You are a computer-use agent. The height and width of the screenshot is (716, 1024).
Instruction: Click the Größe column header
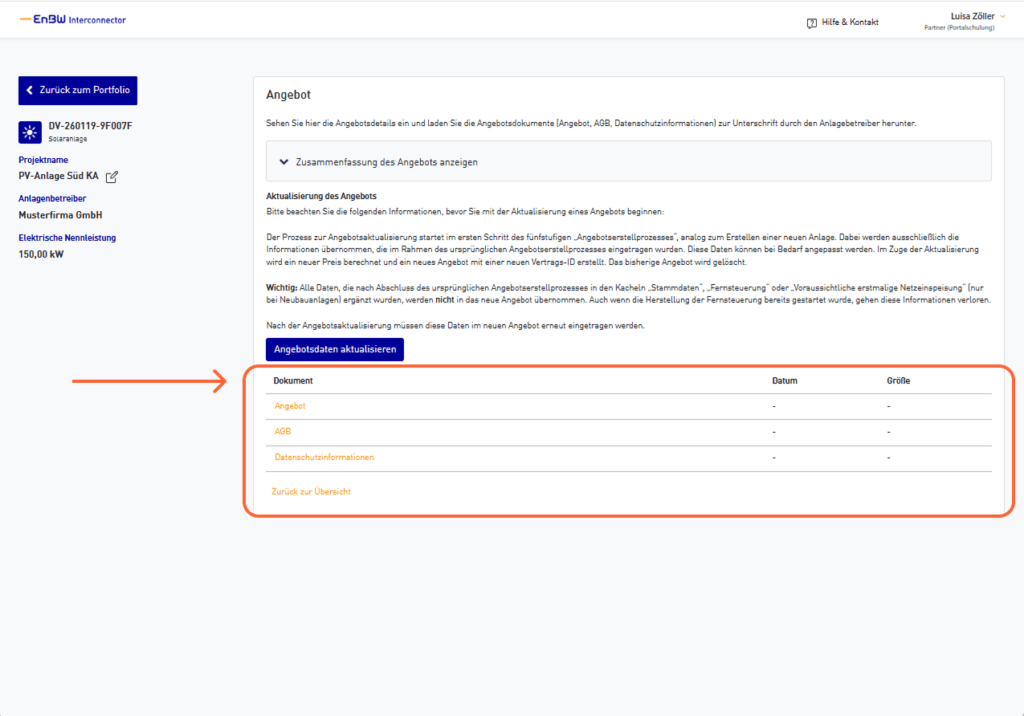[898, 381]
